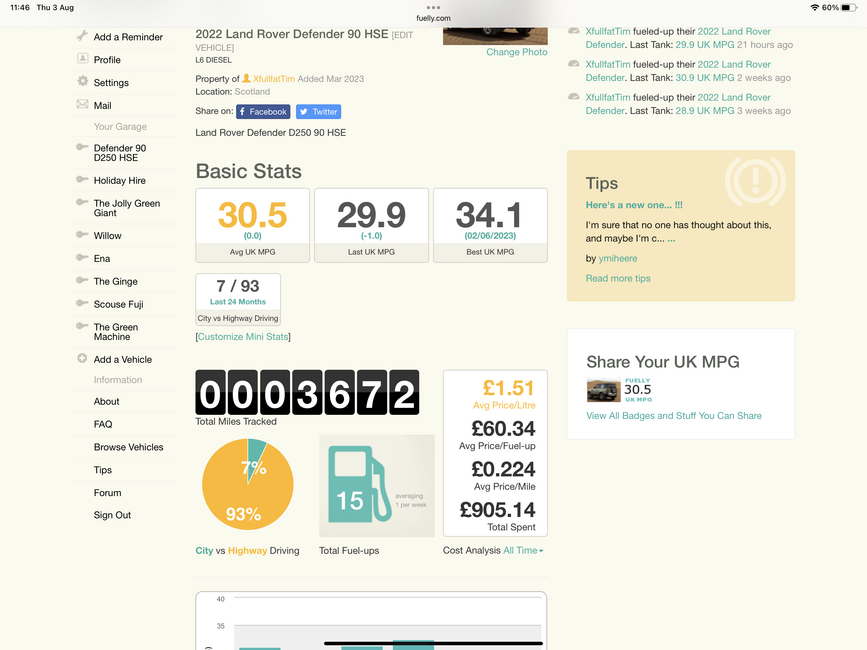Click the key icon next to Scouse Fuji
Image resolution: width=867 pixels, height=650 pixels.
[82, 303]
